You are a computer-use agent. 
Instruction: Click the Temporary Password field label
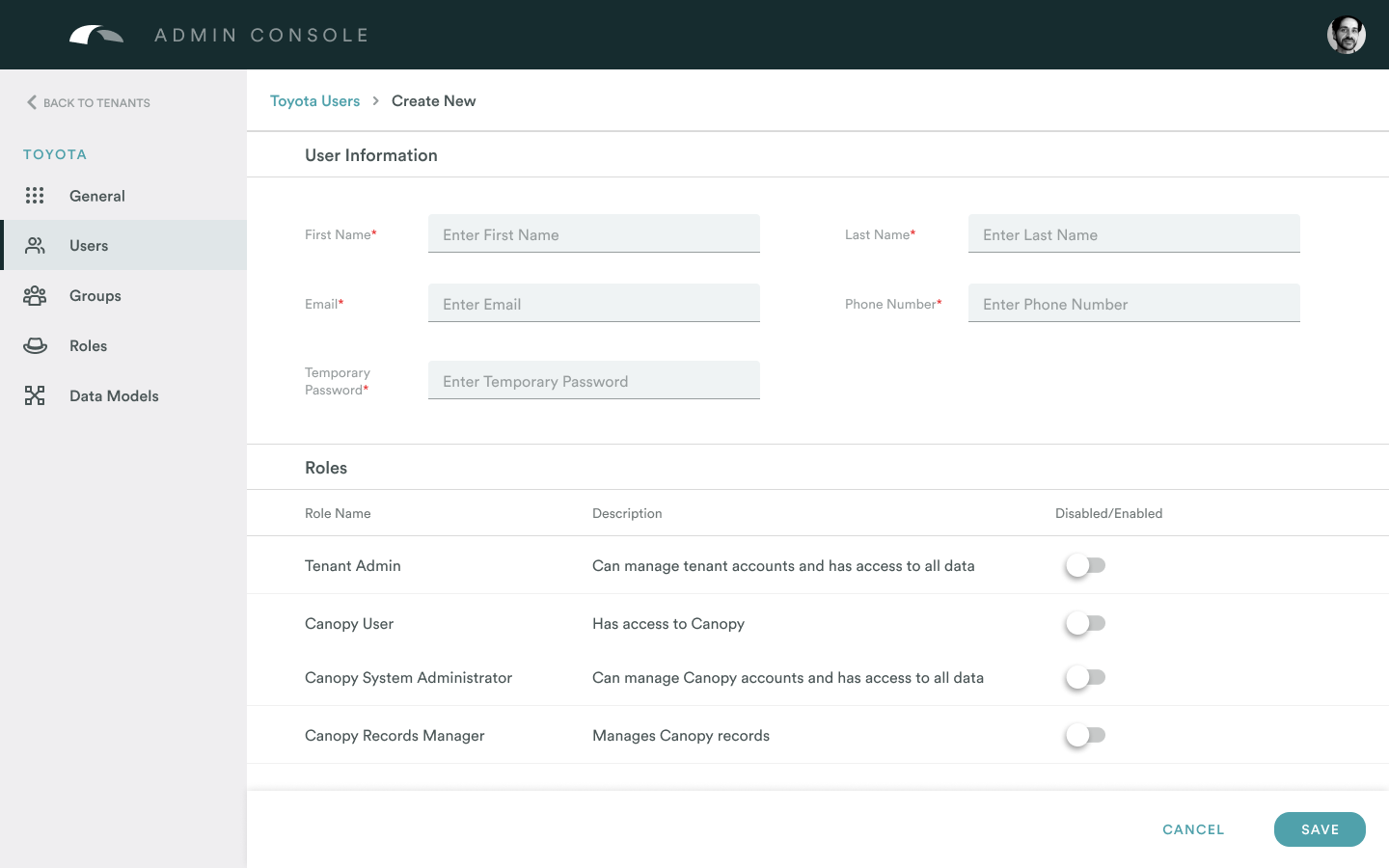coord(338,381)
